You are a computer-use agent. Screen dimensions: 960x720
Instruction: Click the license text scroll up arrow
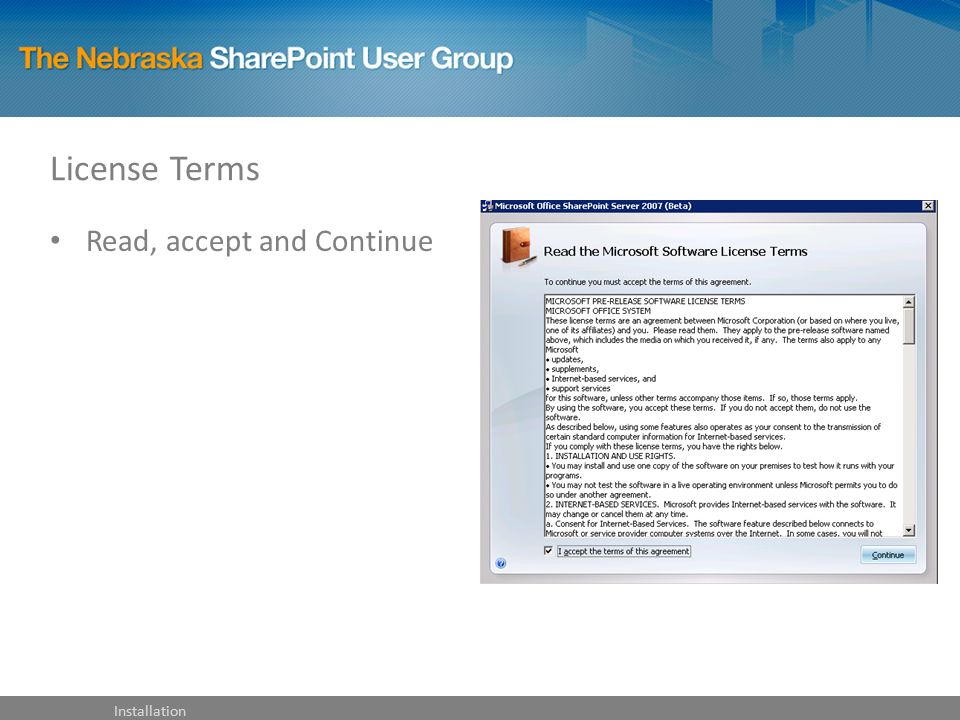tap(909, 302)
